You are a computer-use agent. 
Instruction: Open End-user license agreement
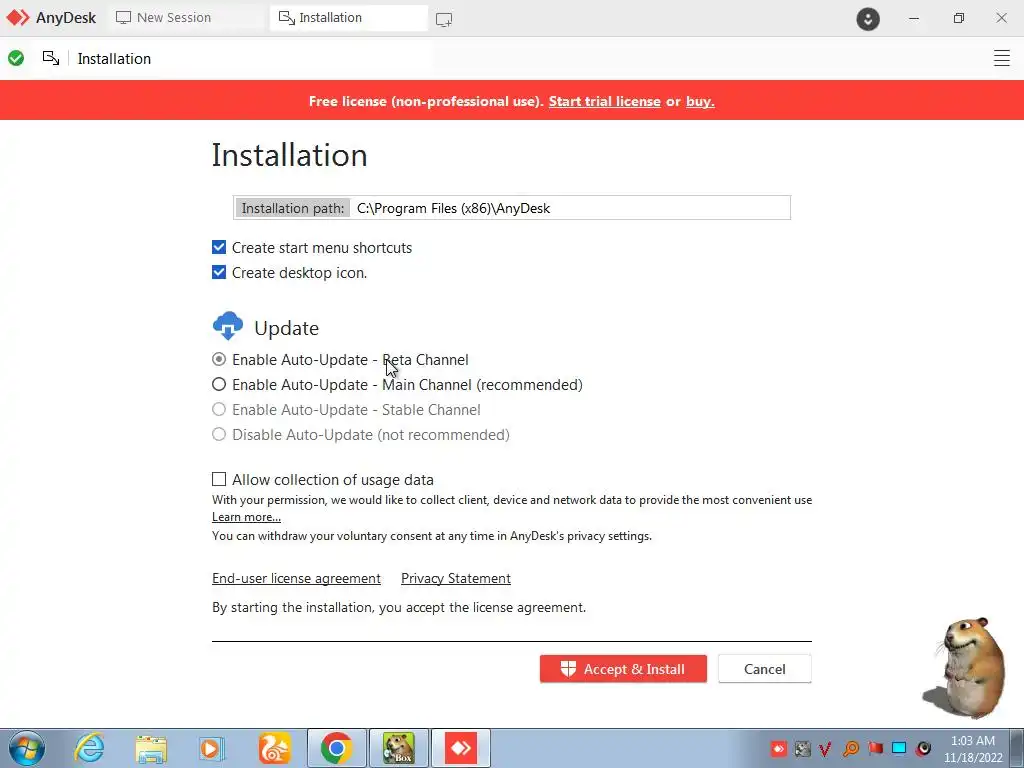pyautogui.click(x=296, y=578)
